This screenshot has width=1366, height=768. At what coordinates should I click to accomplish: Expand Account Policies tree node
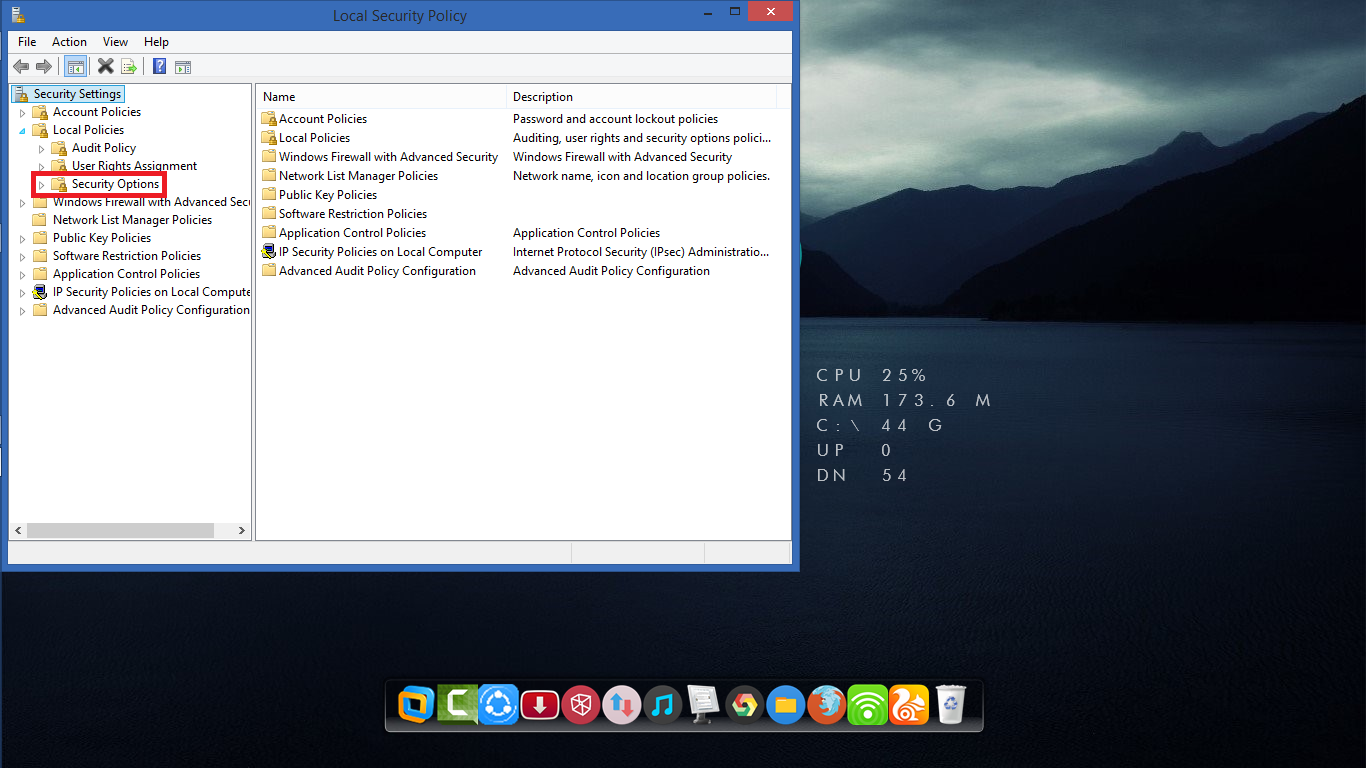point(23,113)
